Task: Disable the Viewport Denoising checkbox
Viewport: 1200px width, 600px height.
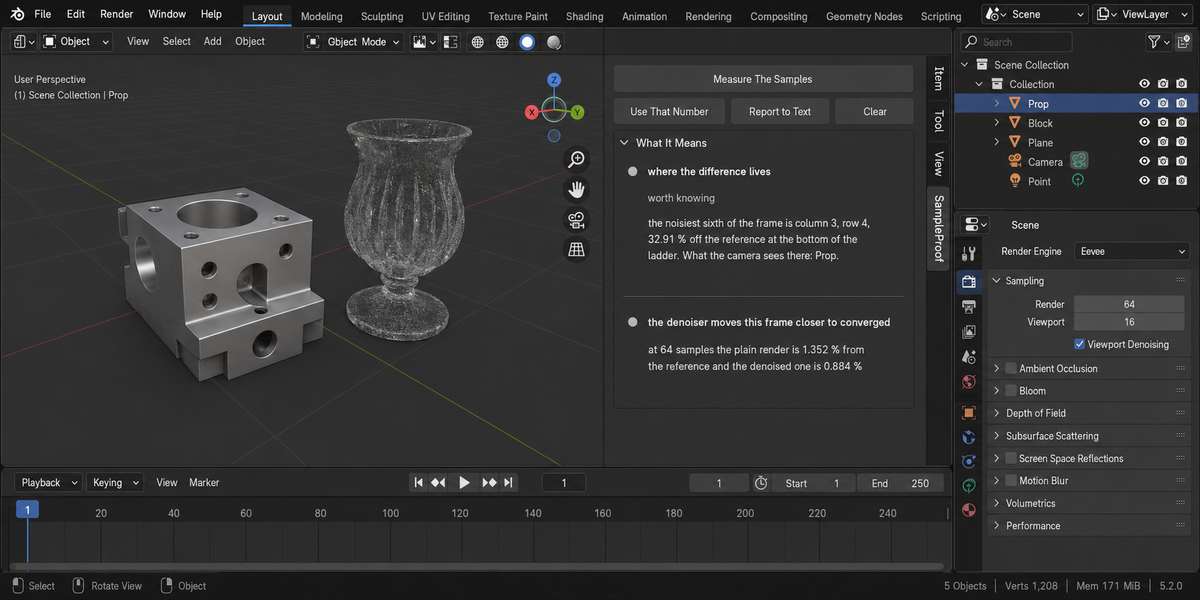Action: coord(1080,344)
